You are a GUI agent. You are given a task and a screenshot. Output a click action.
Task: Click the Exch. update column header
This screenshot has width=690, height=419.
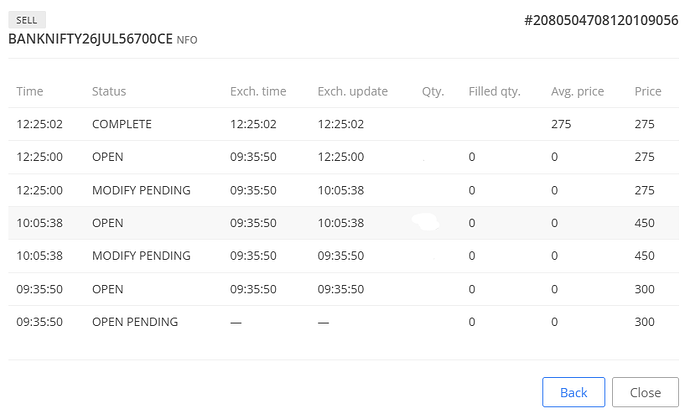353,91
